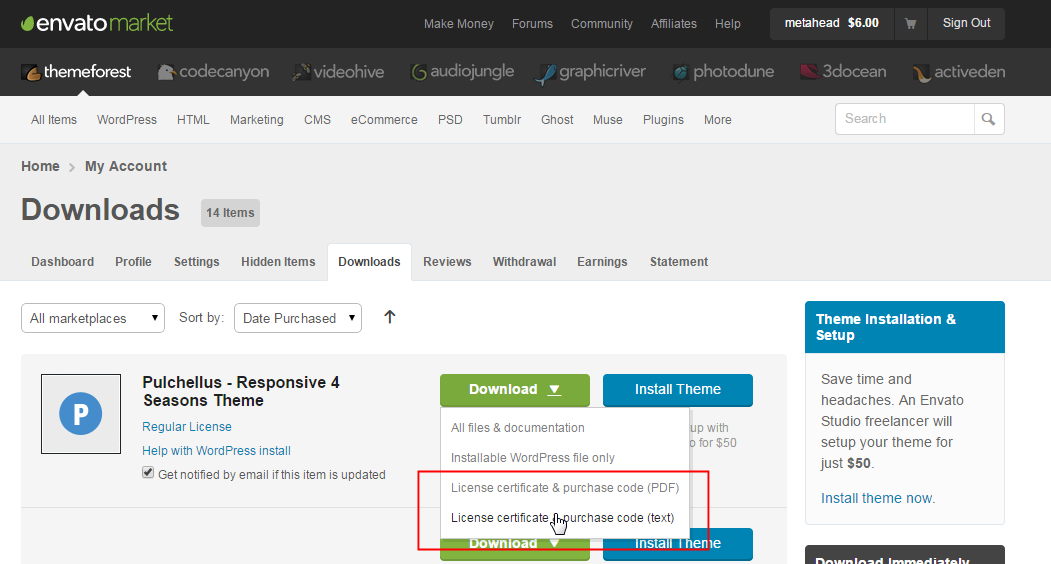The image size is (1051, 564).
Task: Click the Pulchellus theme thumbnail
Action: pyautogui.click(x=81, y=414)
